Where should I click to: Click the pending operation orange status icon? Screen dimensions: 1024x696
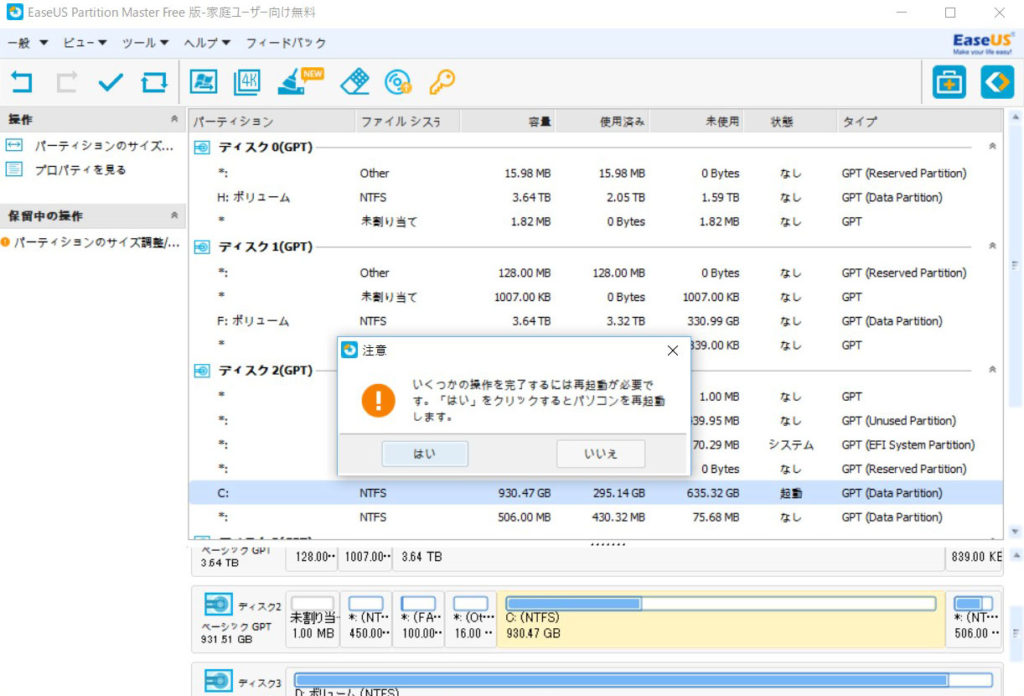5,242
